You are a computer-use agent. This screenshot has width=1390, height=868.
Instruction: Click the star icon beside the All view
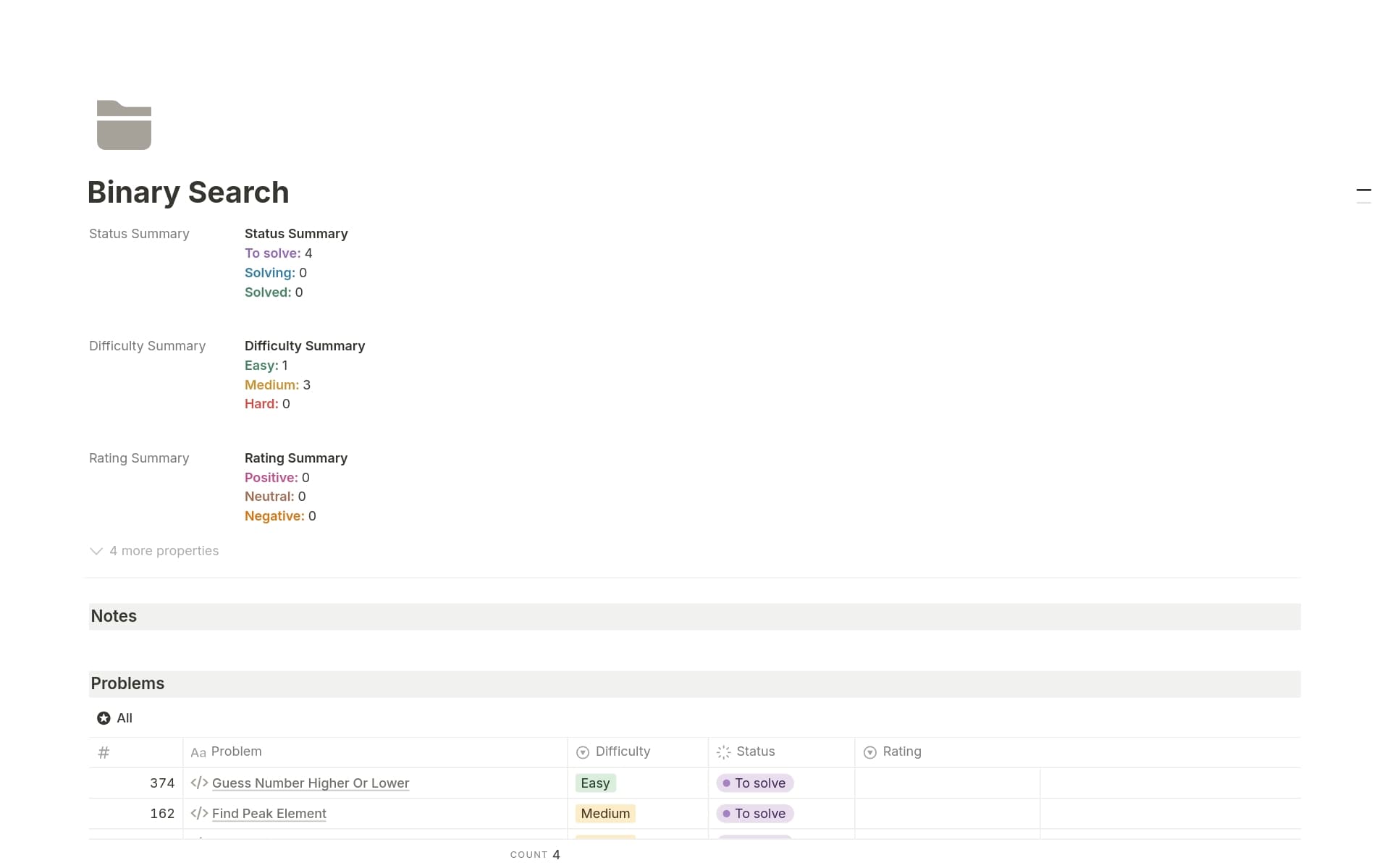pos(104,717)
